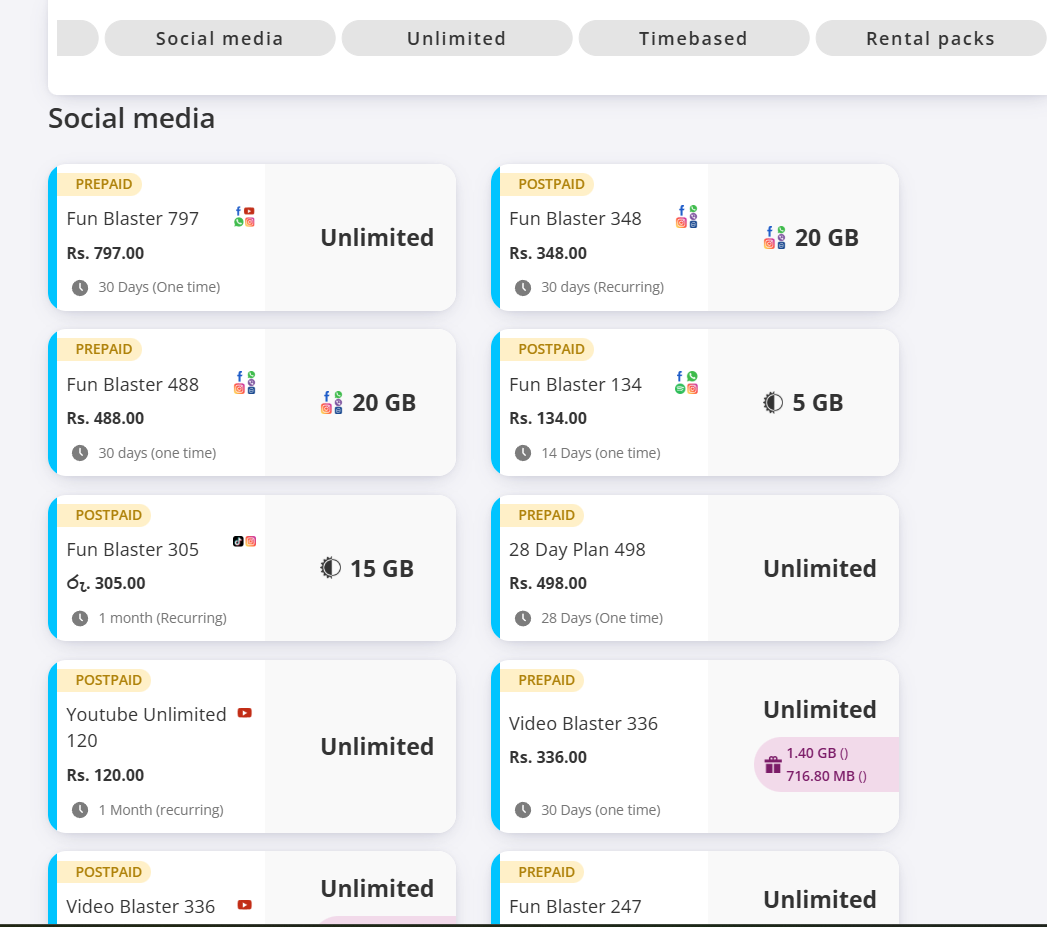This screenshot has height=927, width=1047.
Task: Select the Unlimited category pill
Action: 457,38
